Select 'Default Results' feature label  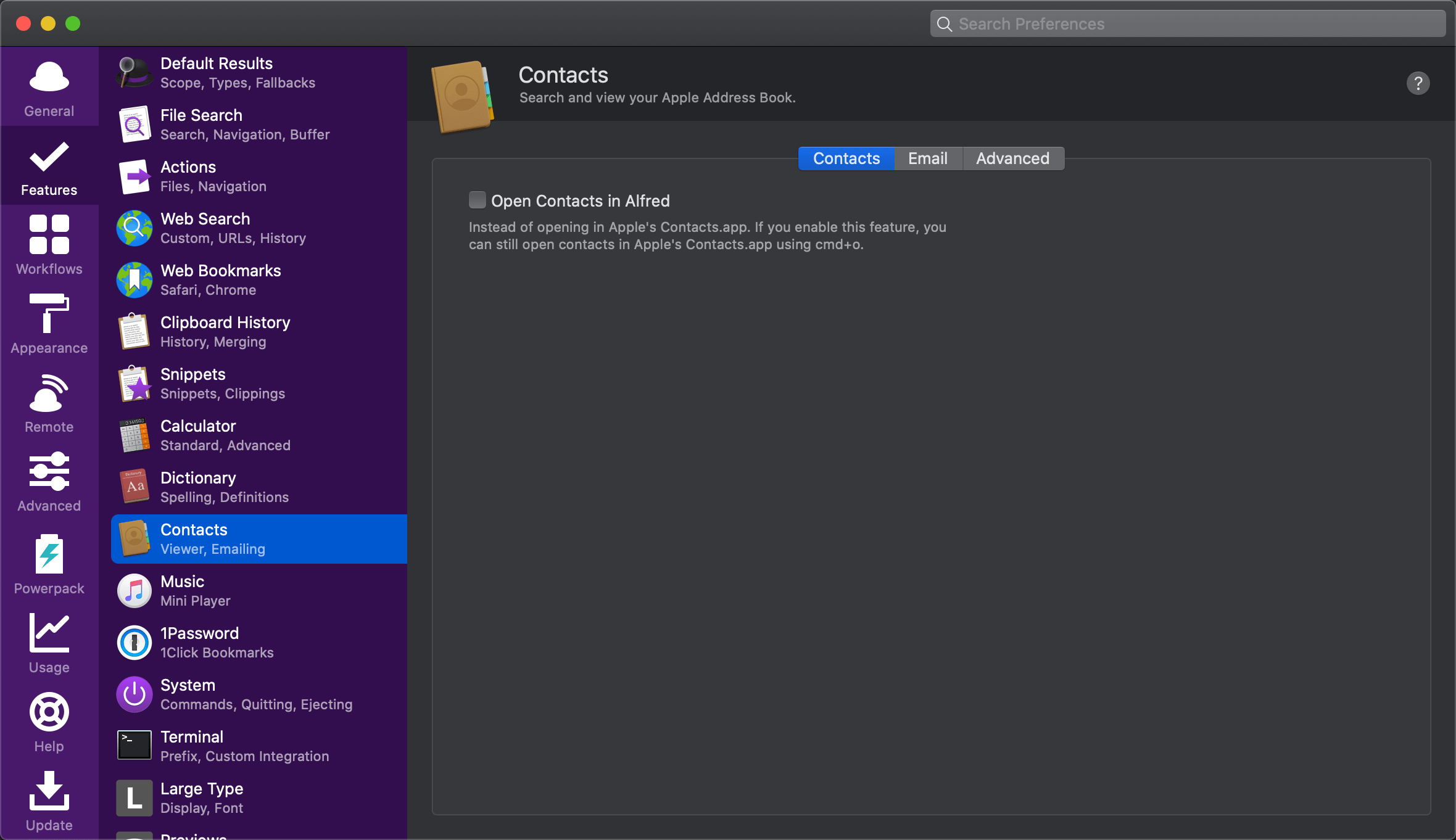[217, 64]
